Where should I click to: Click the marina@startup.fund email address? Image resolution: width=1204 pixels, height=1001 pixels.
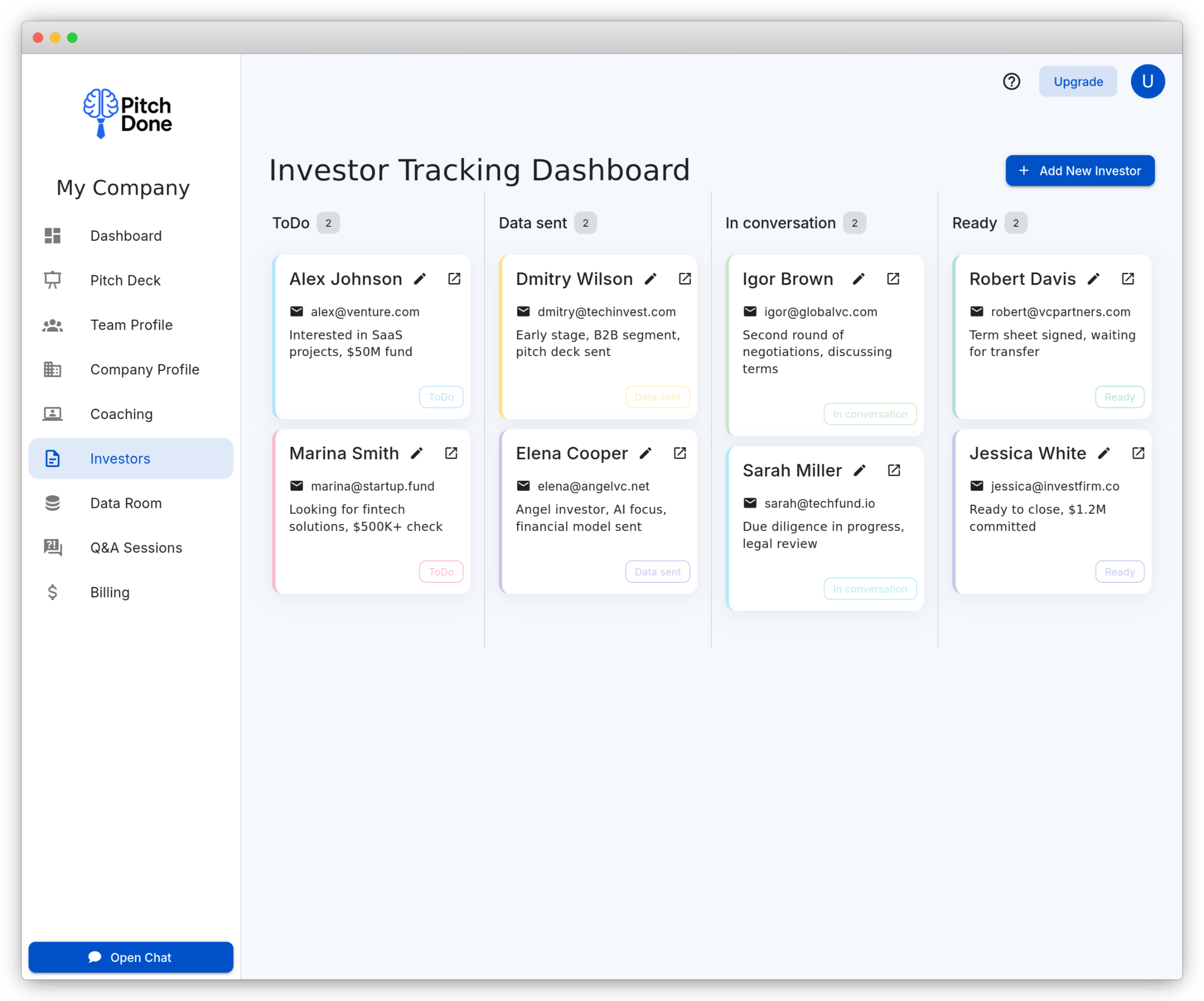coord(372,486)
